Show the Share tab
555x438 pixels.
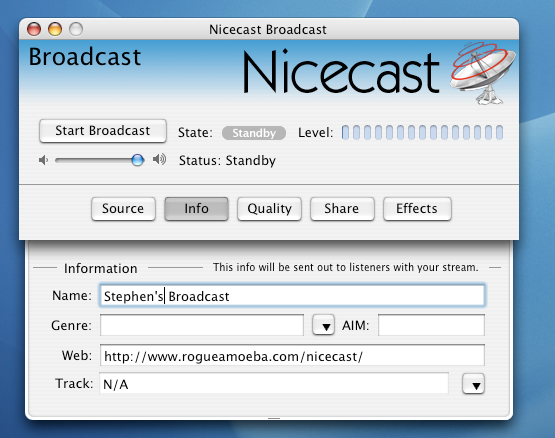click(x=342, y=209)
